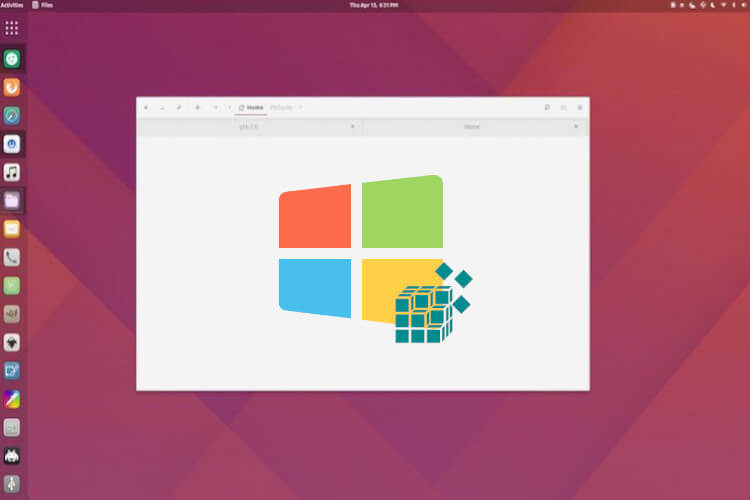This screenshot has height=500, width=750.
Task: Open the brown code app in dock
Action: tap(12, 314)
